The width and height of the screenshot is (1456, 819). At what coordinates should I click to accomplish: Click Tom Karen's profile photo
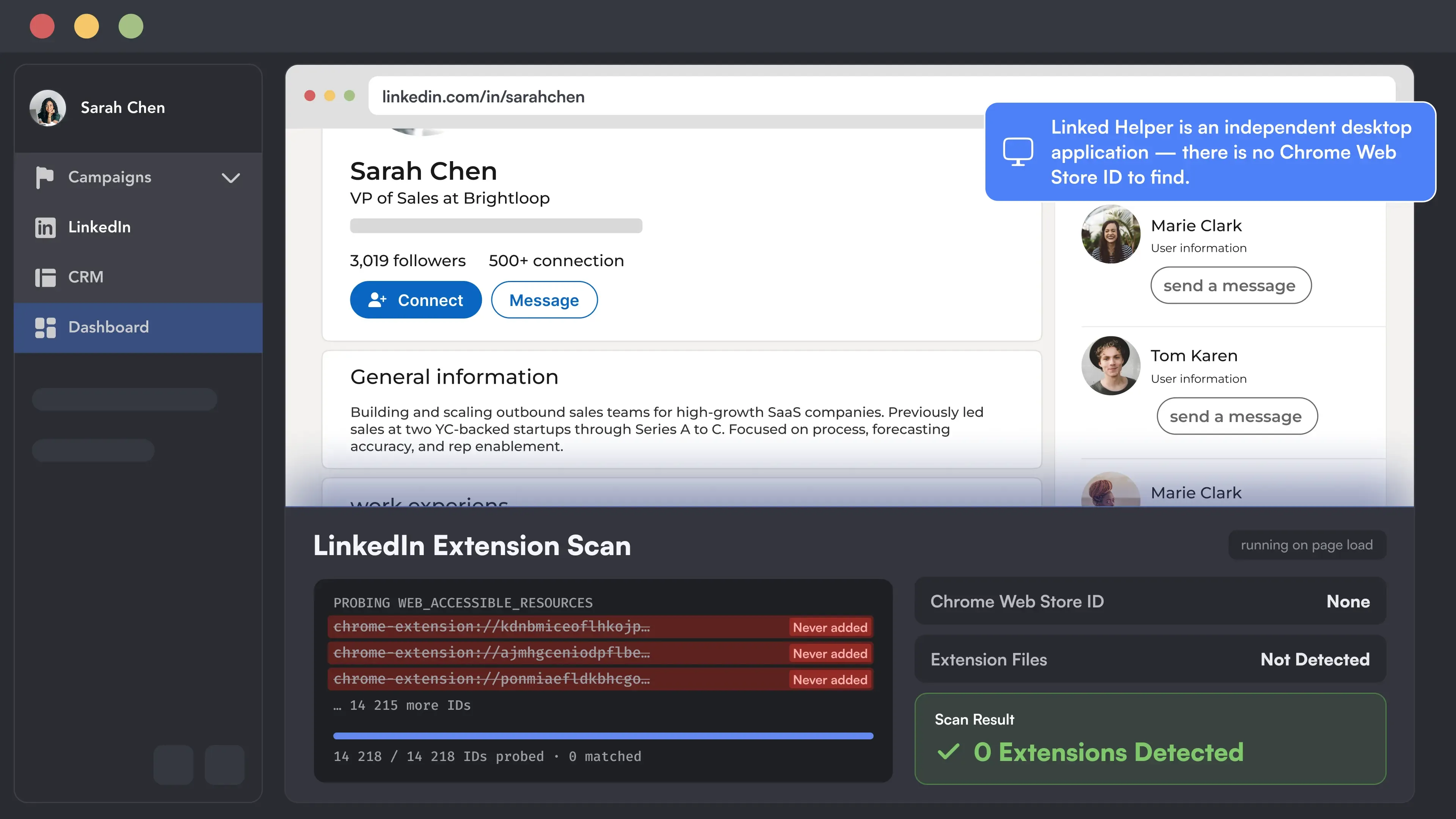pyautogui.click(x=1111, y=365)
